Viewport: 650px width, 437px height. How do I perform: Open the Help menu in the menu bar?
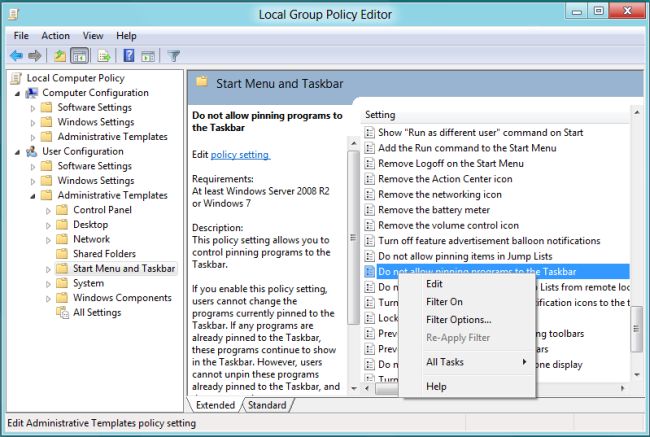click(x=126, y=36)
